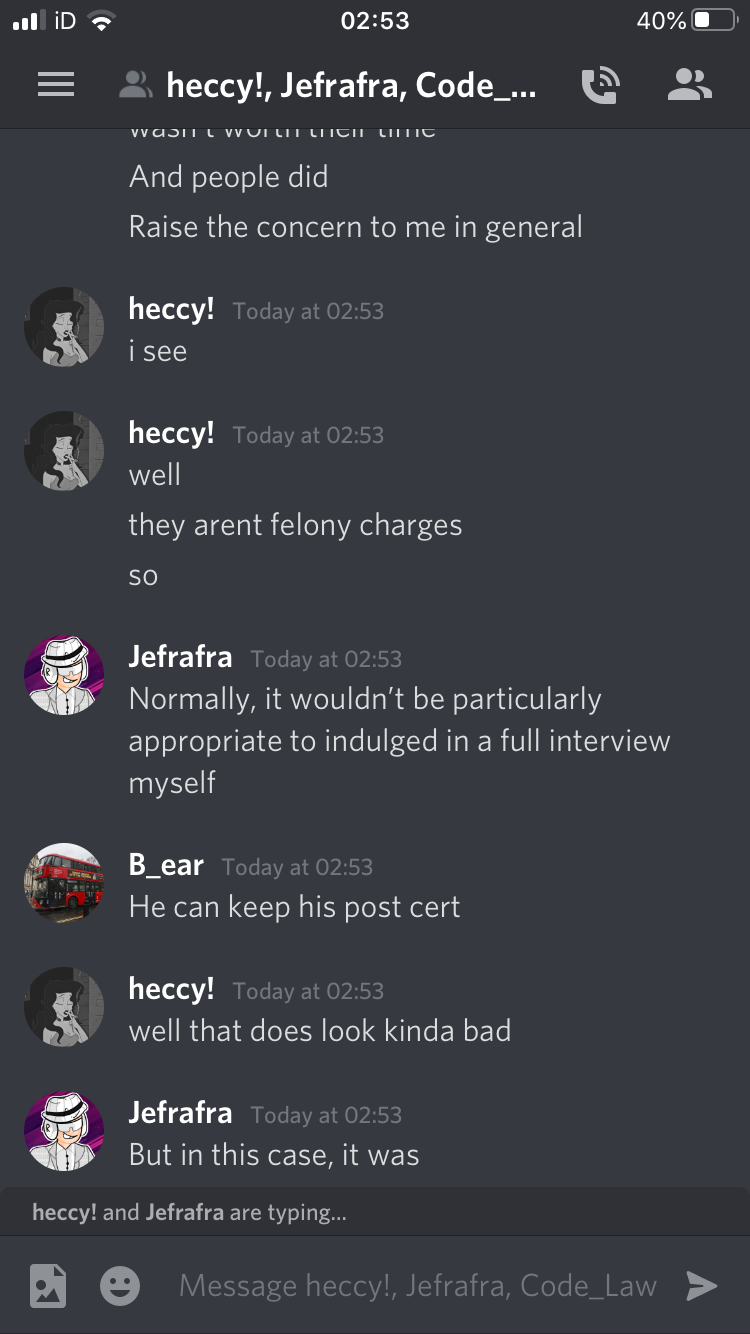750x1334 pixels.
Task: Tap the B_ear username
Action: pos(166,865)
